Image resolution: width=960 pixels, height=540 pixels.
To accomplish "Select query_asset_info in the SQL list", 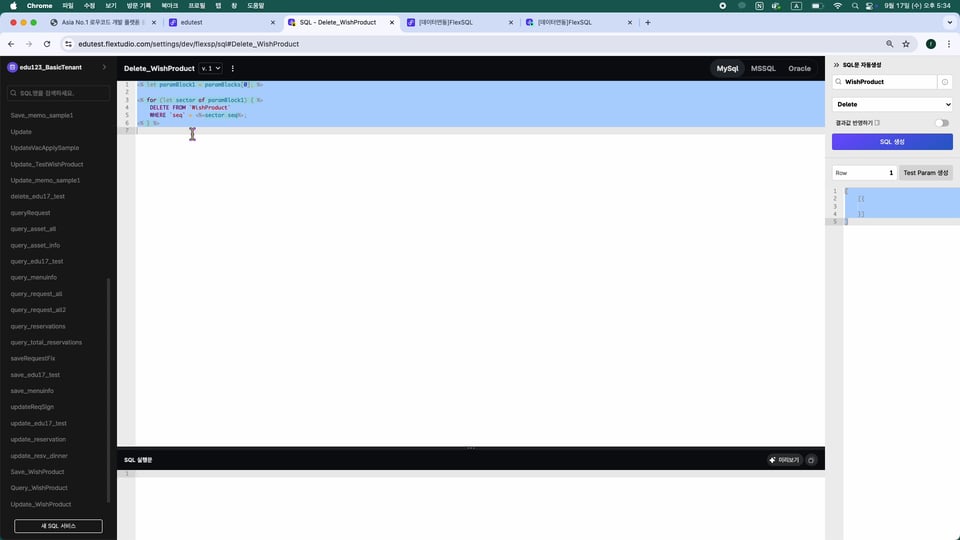I will pyautogui.click(x=35, y=246).
